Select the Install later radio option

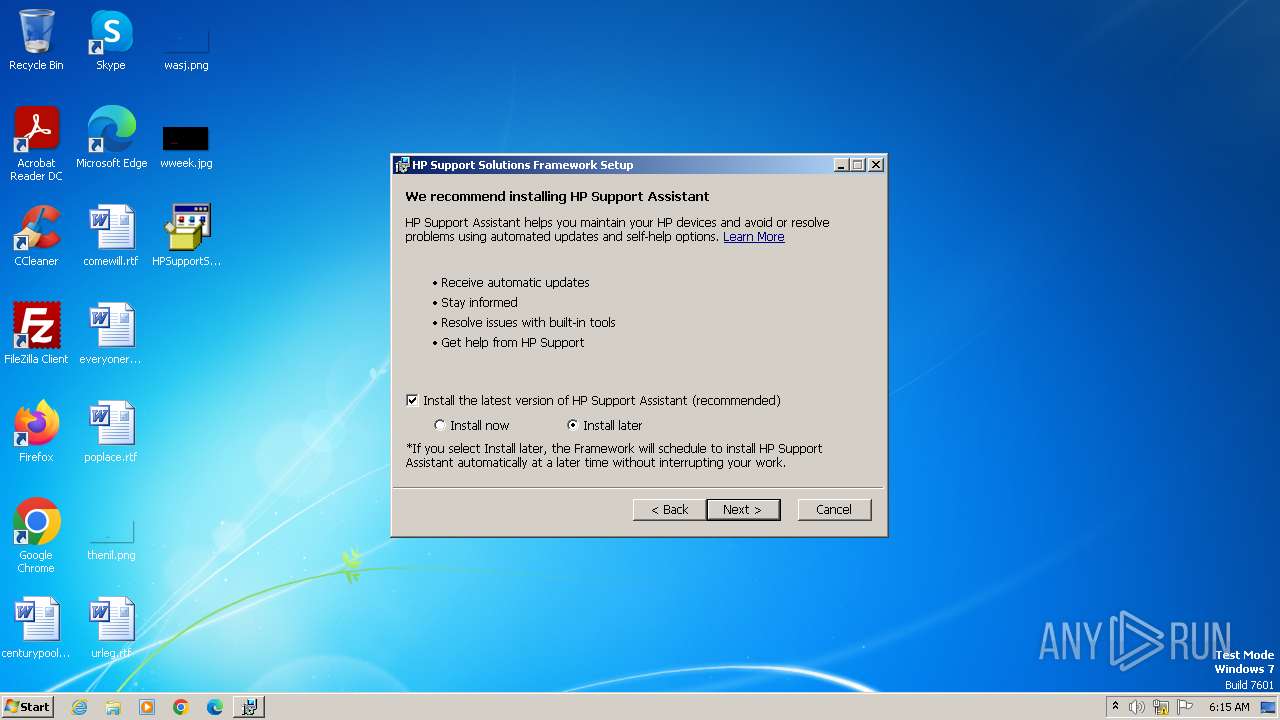coord(573,425)
